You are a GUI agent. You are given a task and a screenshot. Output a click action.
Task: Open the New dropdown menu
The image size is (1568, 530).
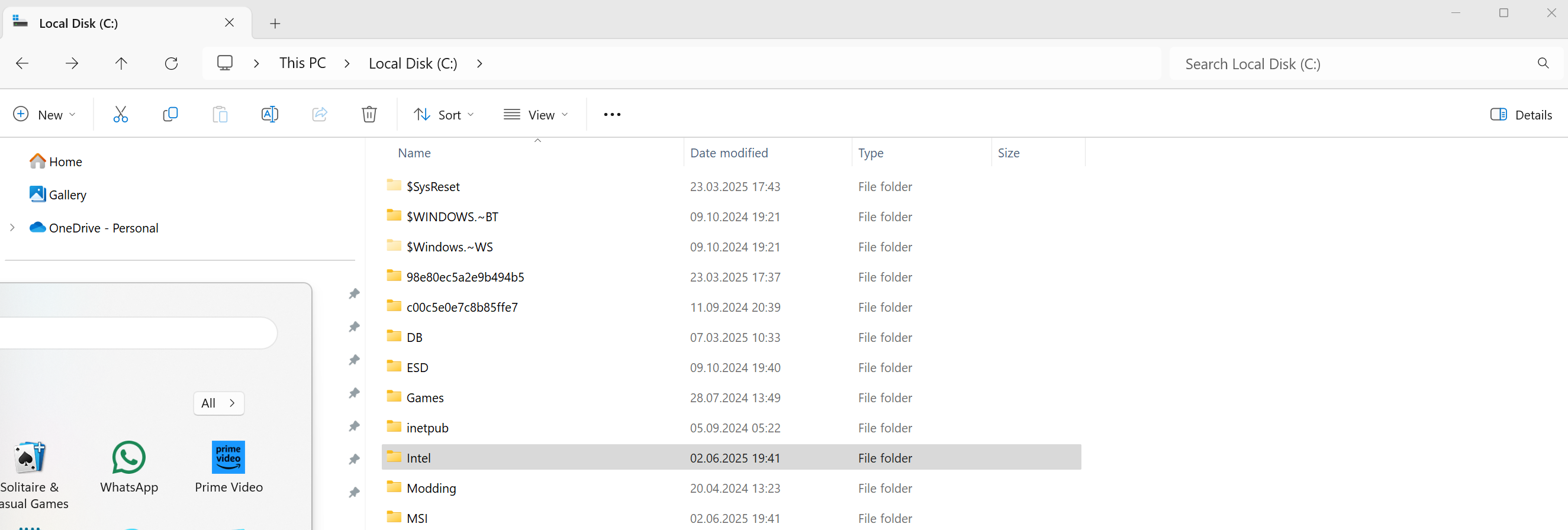pos(44,114)
